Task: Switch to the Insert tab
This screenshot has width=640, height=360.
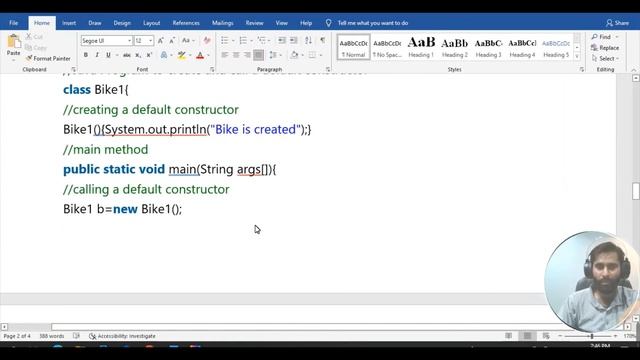Action: coord(69,23)
